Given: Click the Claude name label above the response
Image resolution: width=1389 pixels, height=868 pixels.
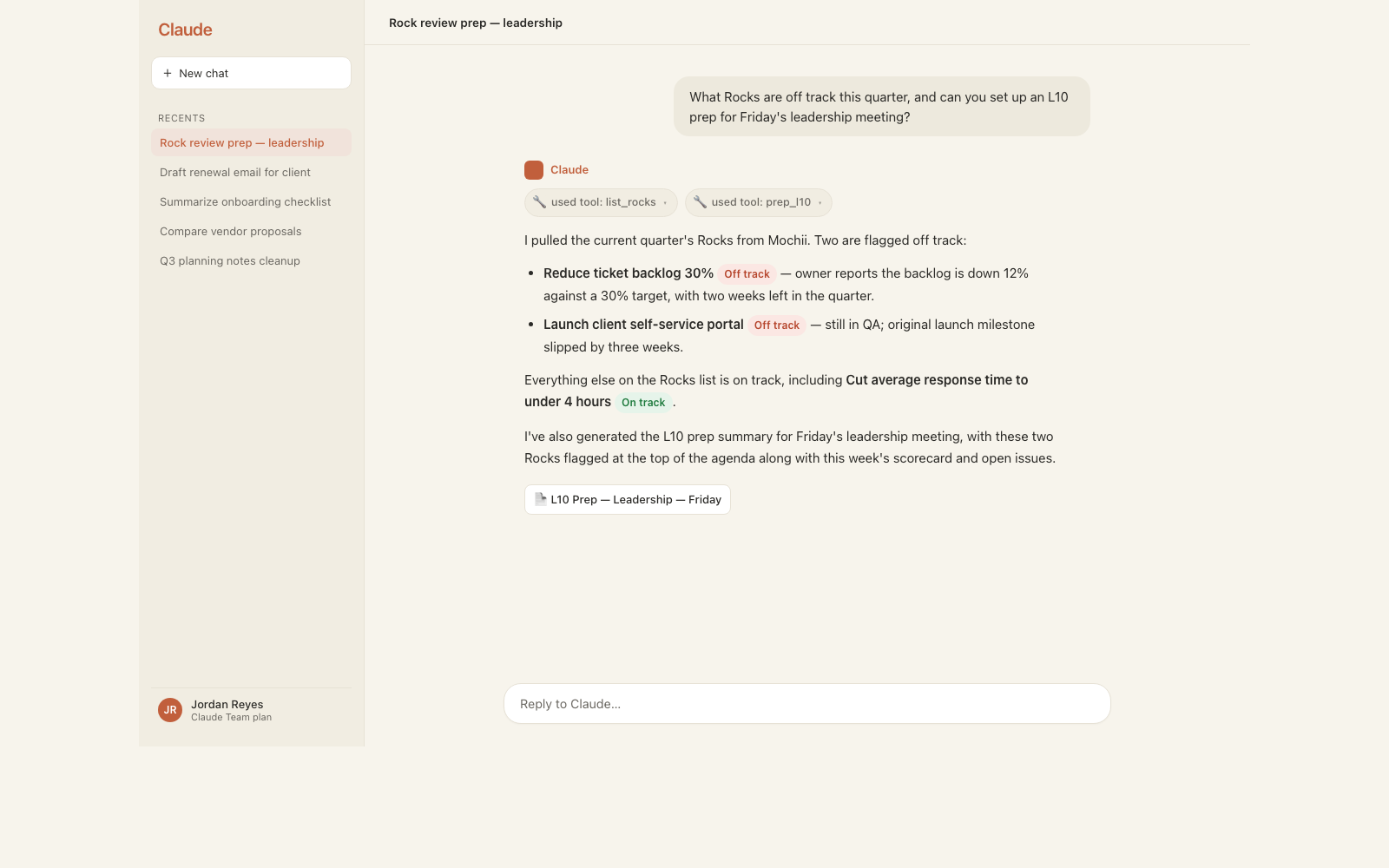Looking at the screenshot, I should click(569, 170).
